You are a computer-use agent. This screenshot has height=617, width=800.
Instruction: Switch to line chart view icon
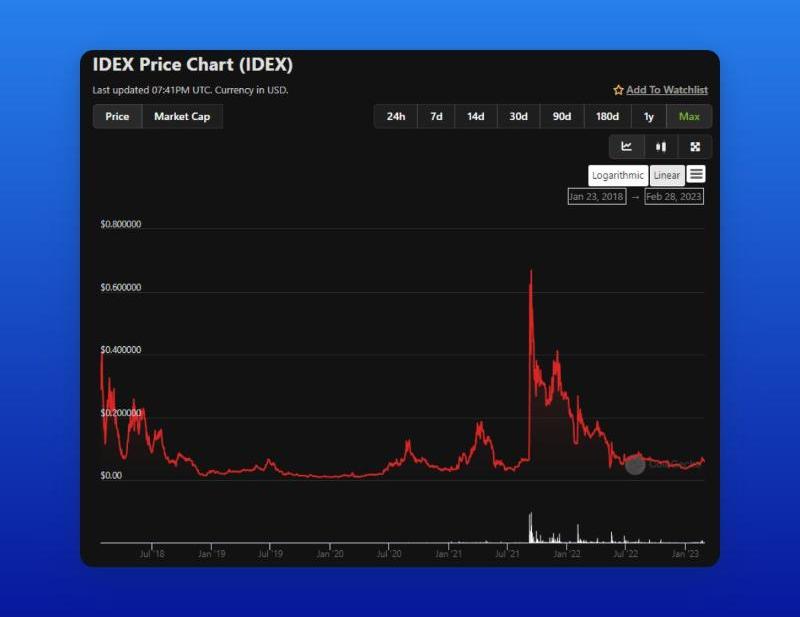click(627, 147)
